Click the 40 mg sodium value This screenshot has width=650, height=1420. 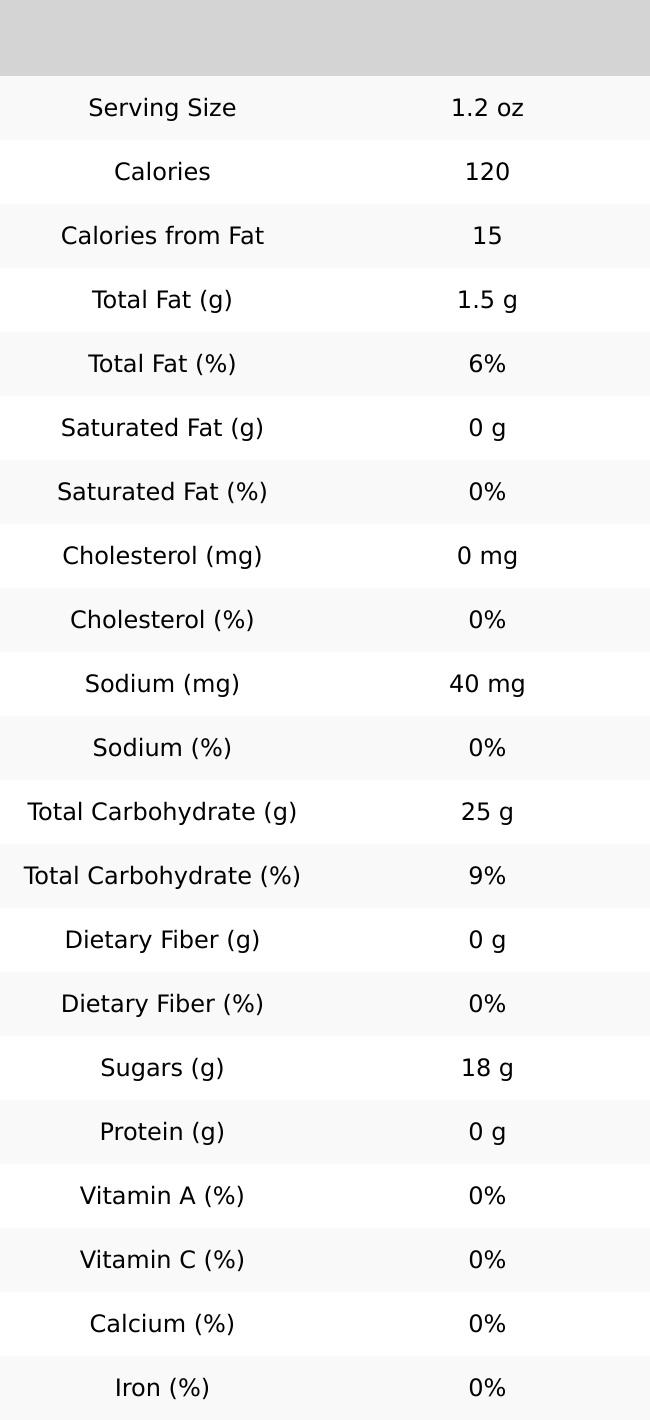coord(487,684)
